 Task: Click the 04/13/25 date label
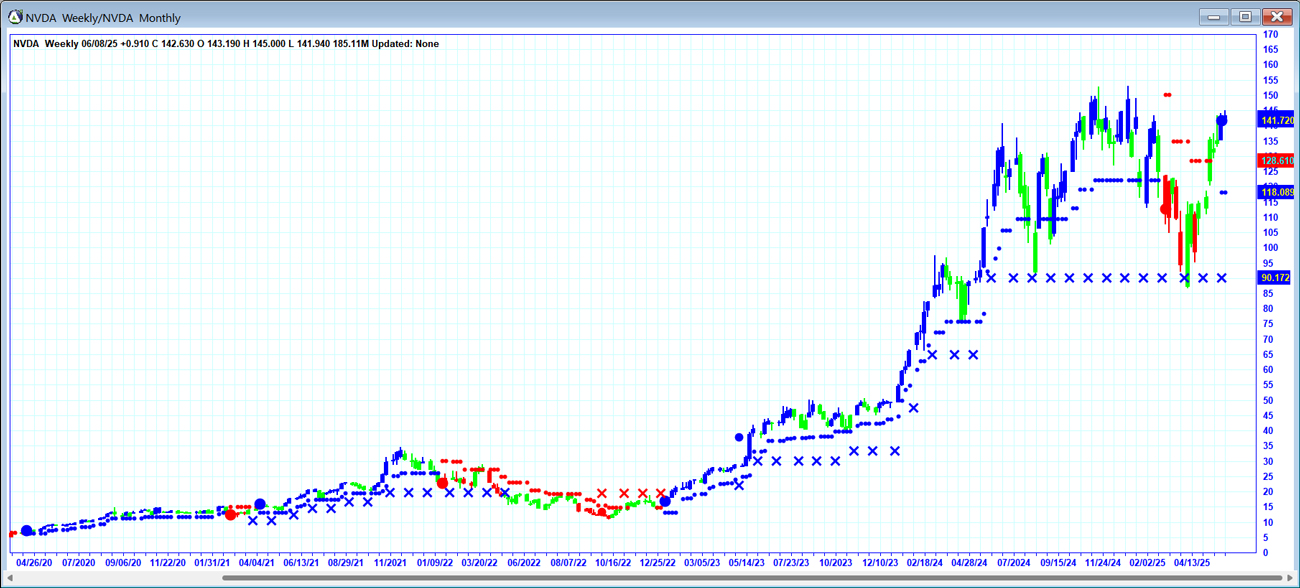pos(1193,563)
